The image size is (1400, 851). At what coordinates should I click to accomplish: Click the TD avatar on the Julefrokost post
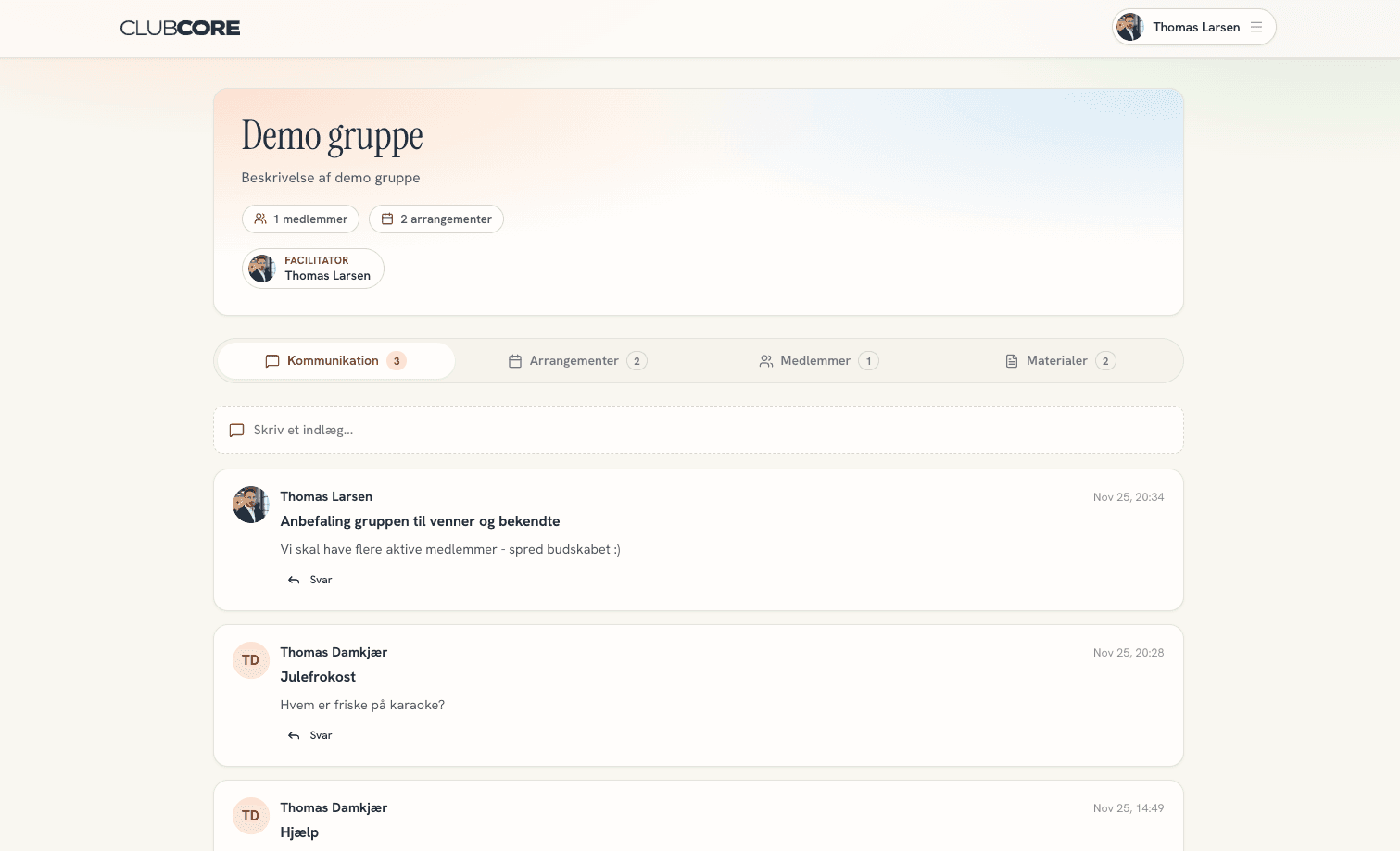click(x=250, y=660)
